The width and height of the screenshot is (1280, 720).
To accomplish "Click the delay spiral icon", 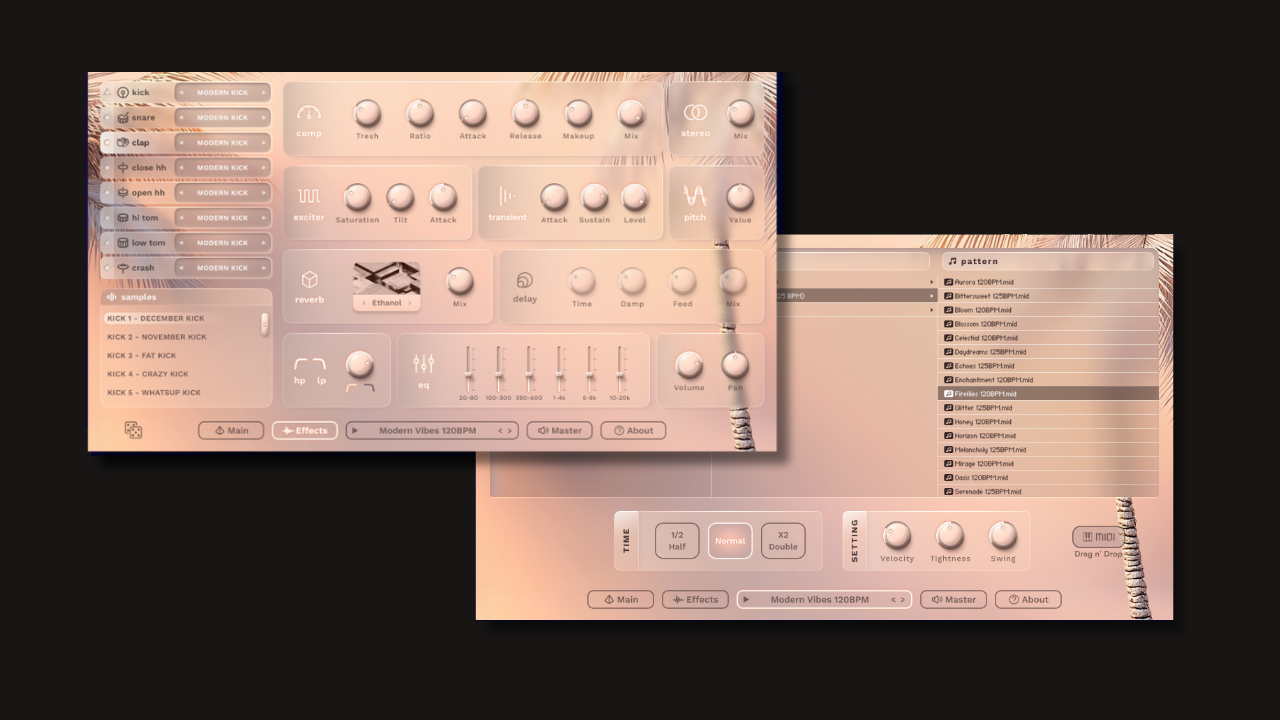I will click(x=524, y=280).
